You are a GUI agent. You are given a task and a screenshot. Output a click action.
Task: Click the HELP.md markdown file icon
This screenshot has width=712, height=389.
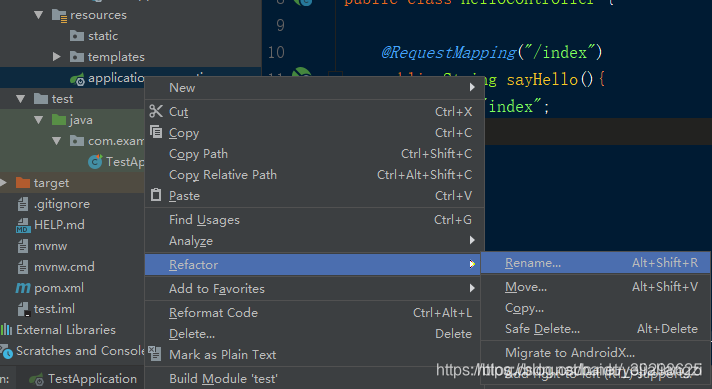tap(23, 225)
